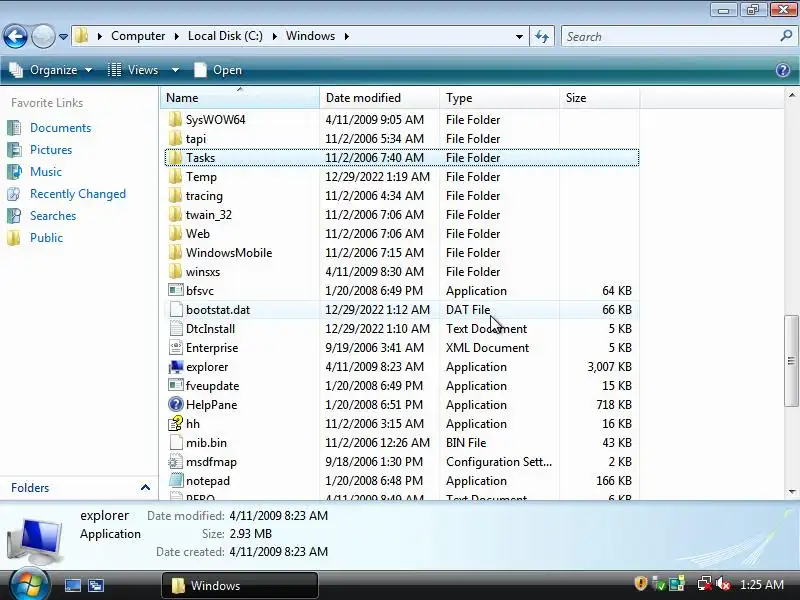This screenshot has height=600, width=800.
Task: Open the Public favorite link
Action: (x=46, y=238)
